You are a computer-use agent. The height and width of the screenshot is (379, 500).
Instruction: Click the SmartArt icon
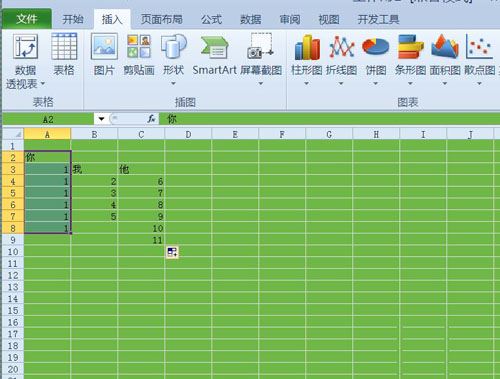tap(214, 47)
